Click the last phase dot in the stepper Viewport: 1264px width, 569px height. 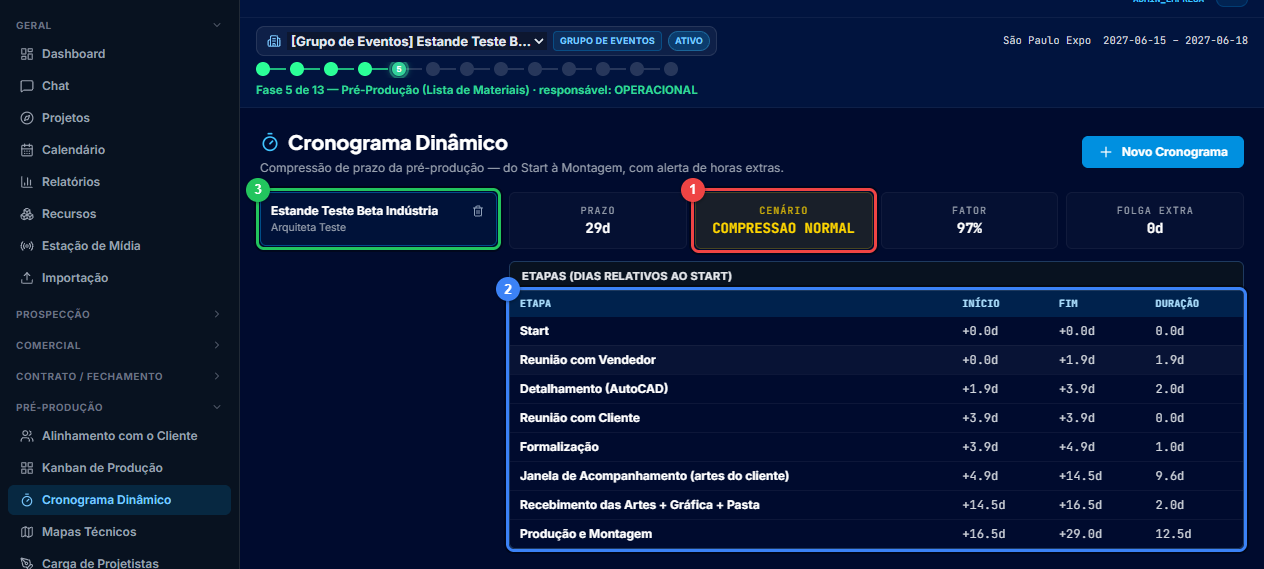click(x=671, y=69)
